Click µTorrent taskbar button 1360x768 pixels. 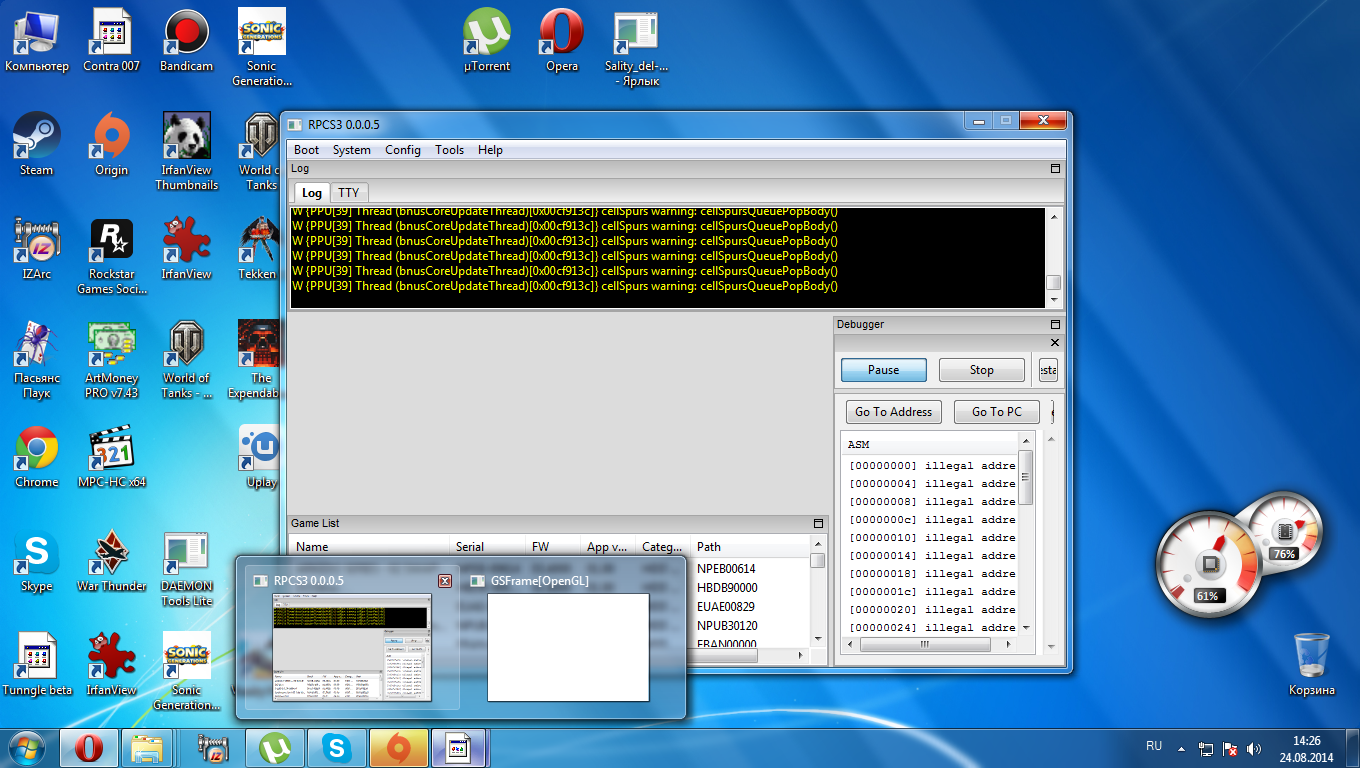click(x=275, y=748)
